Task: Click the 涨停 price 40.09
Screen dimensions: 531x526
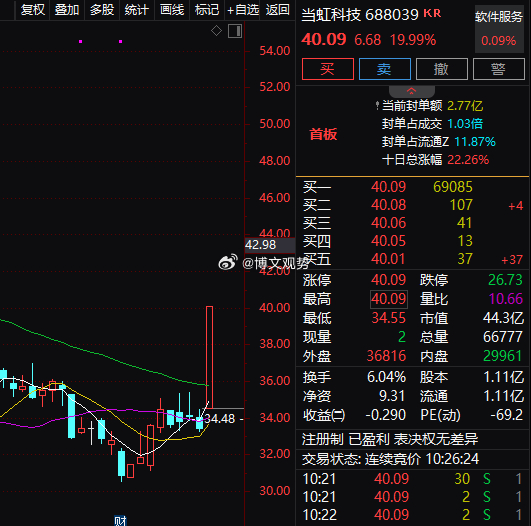Action: pos(388,280)
